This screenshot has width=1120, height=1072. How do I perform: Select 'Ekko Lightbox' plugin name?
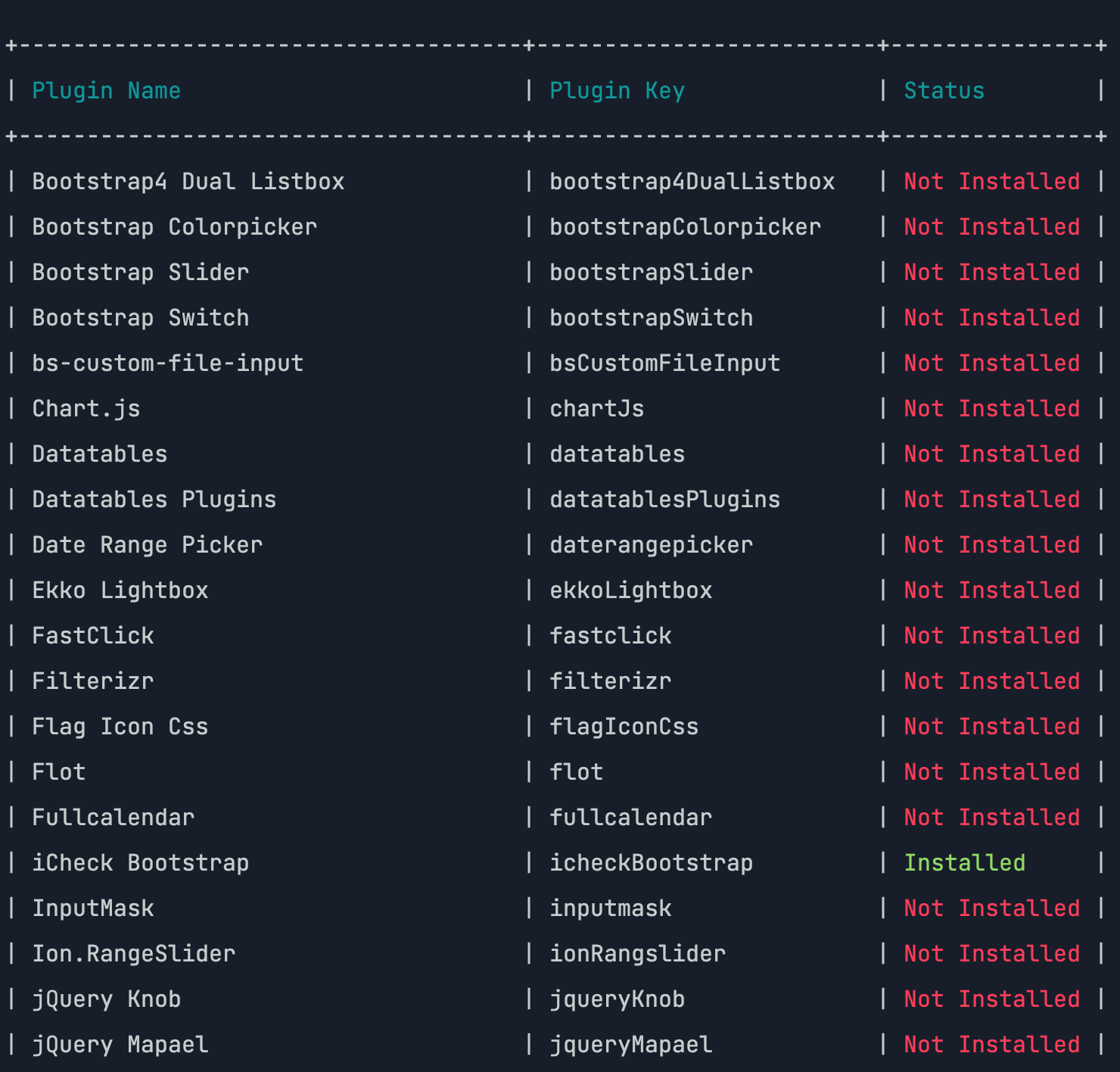tap(120, 591)
